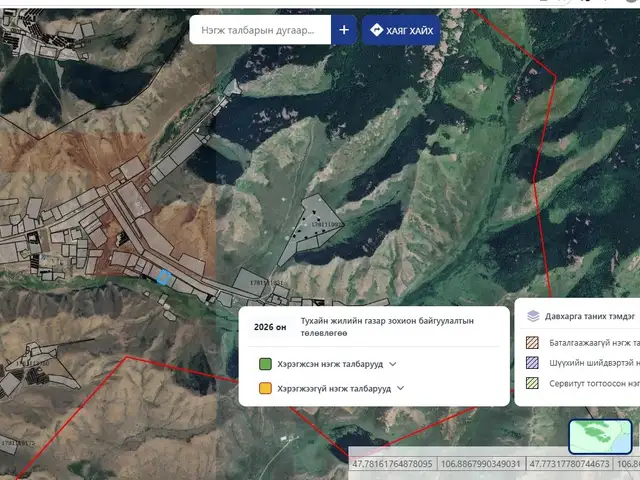Select the 2026 он year label
Screen dimensions: 640x480
click(x=270, y=327)
